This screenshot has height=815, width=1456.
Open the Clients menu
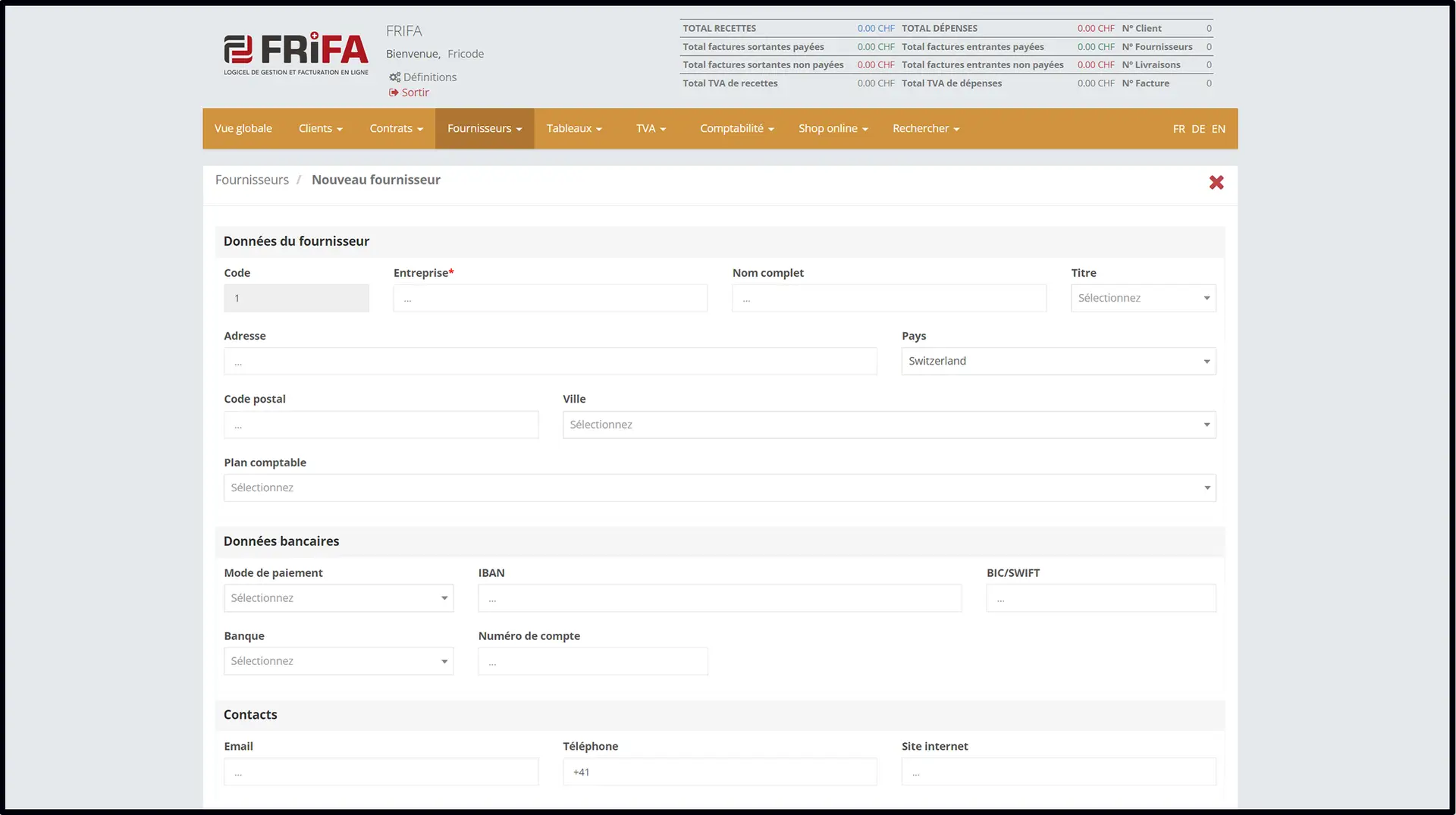click(321, 128)
